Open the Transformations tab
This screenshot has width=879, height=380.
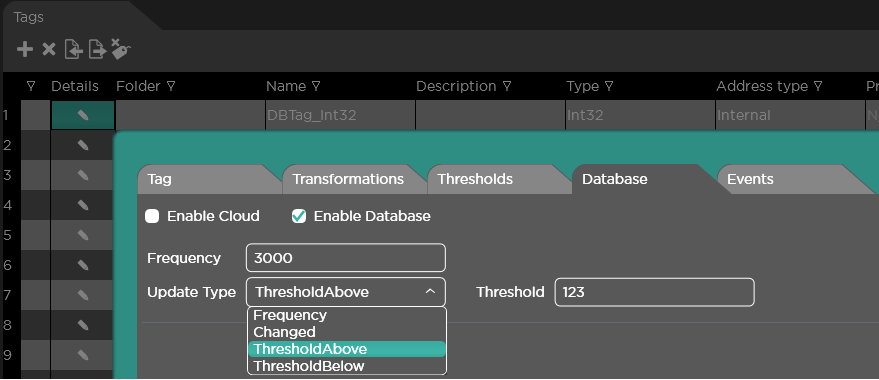click(353, 179)
